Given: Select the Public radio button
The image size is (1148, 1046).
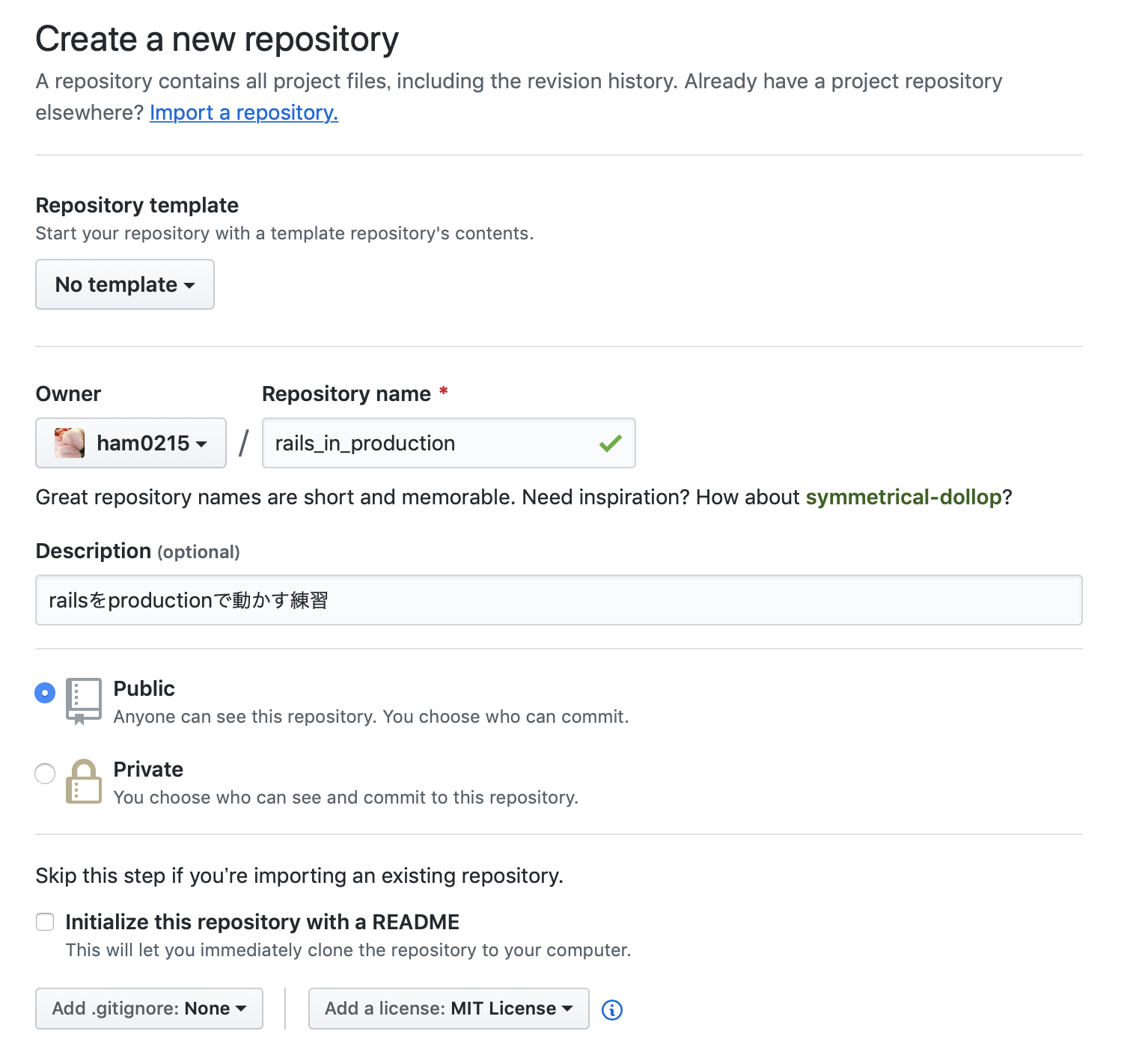Looking at the screenshot, I should [x=45, y=693].
